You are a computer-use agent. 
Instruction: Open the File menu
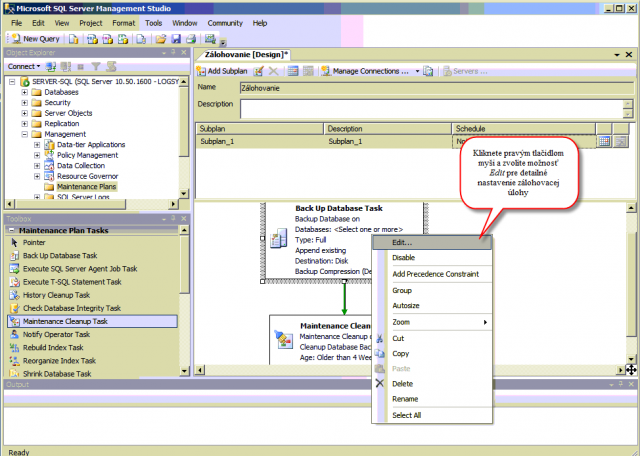coord(16,23)
